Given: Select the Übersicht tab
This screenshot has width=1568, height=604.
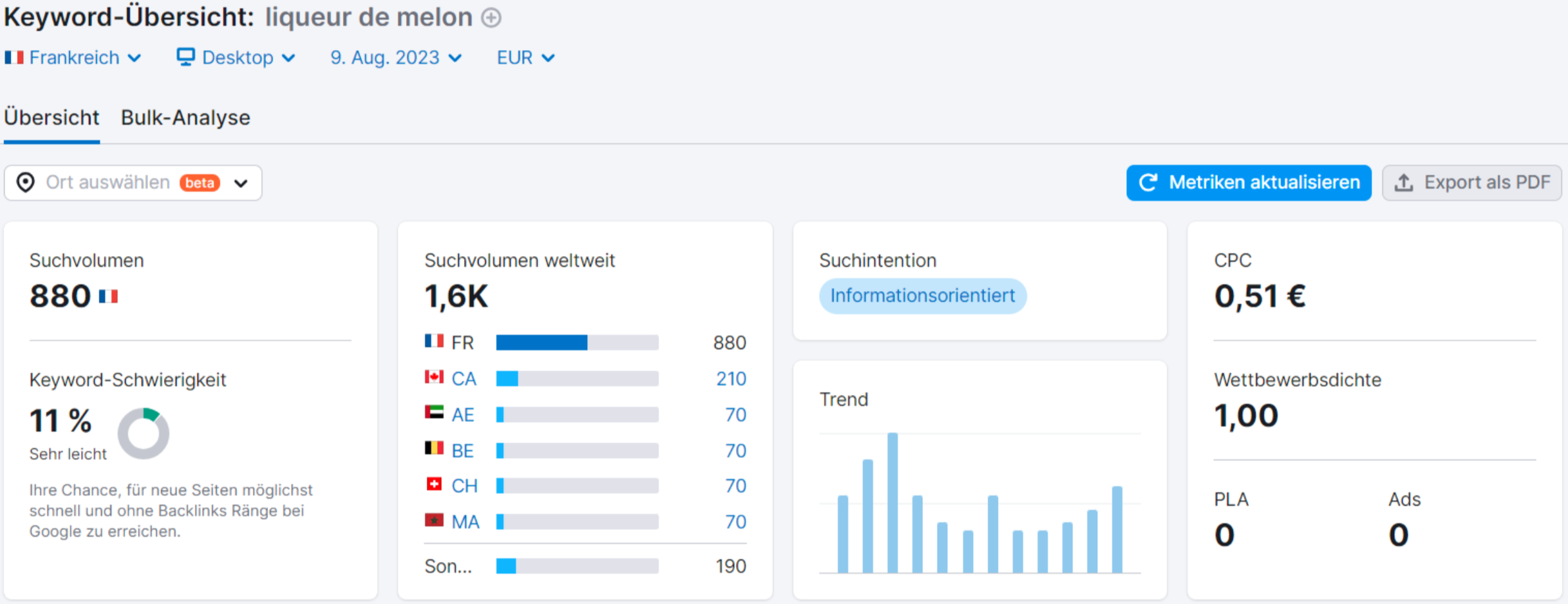Looking at the screenshot, I should pos(51,117).
